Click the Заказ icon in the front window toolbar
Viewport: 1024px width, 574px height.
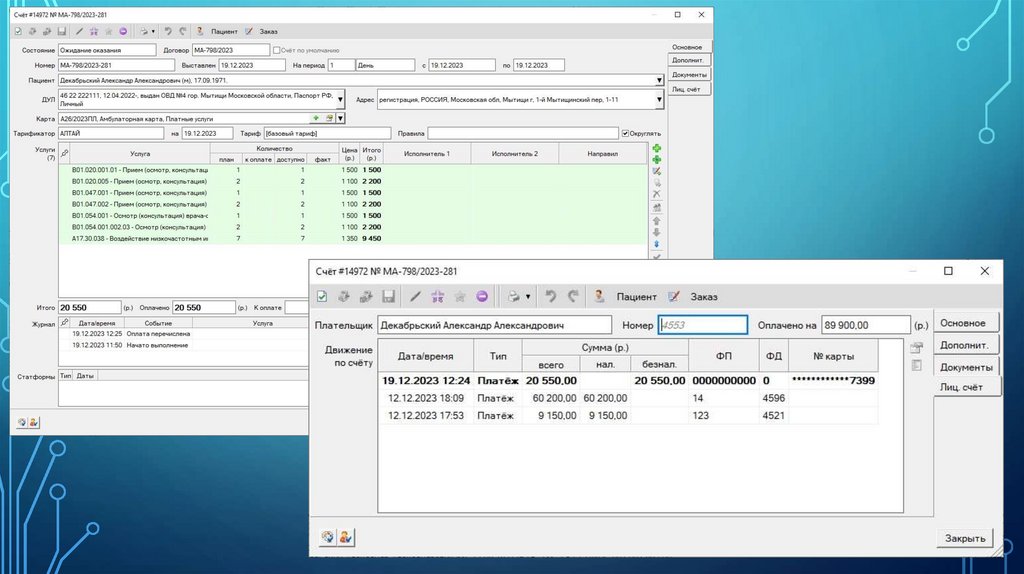[x=674, y=297]
